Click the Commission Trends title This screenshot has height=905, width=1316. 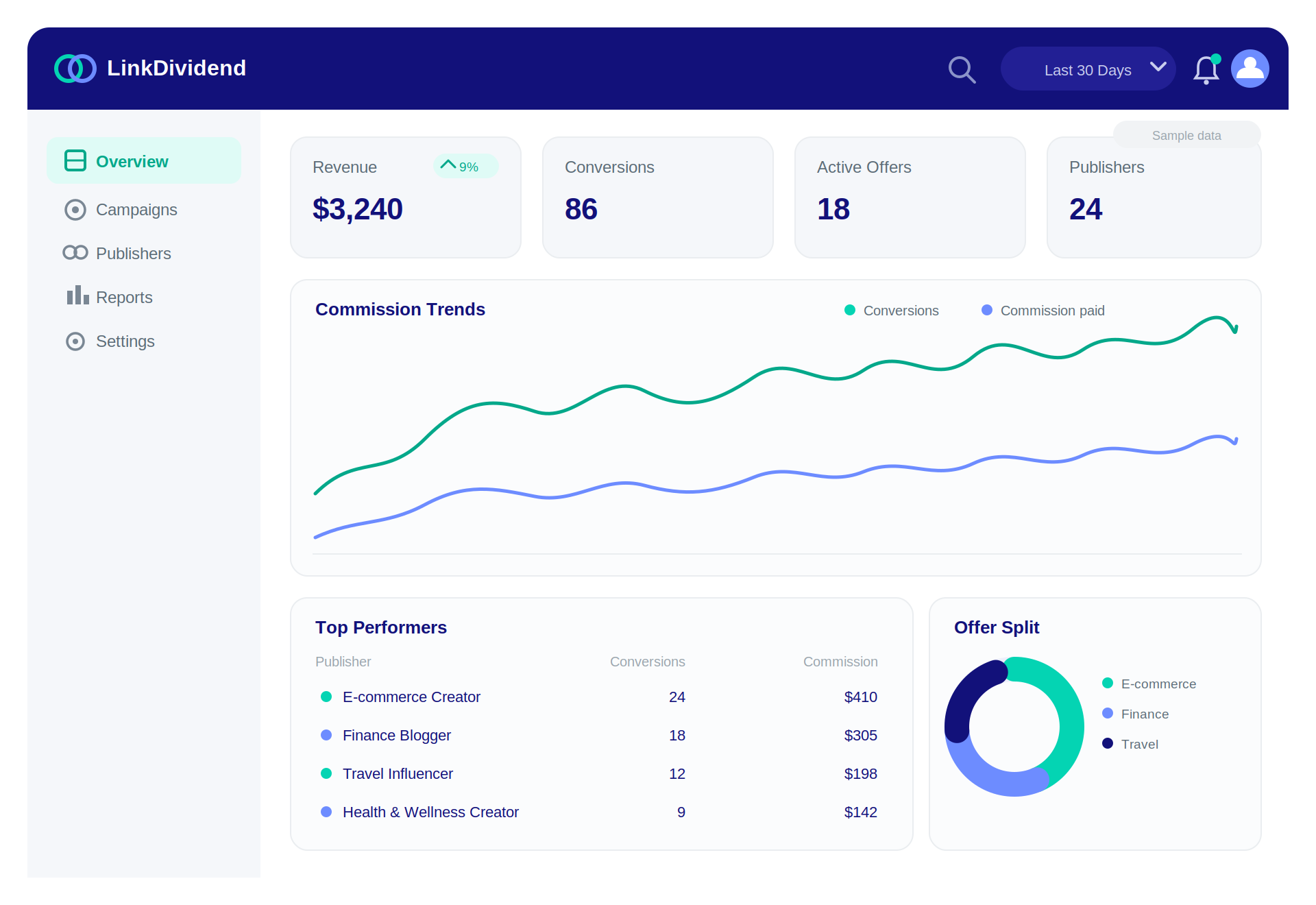click(x=400, y=309)
